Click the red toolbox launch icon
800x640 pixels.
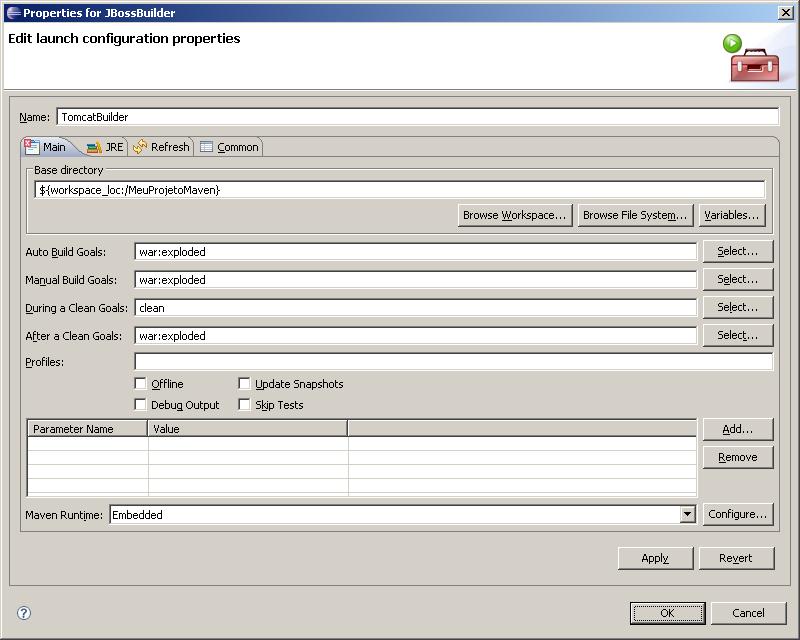751,58
